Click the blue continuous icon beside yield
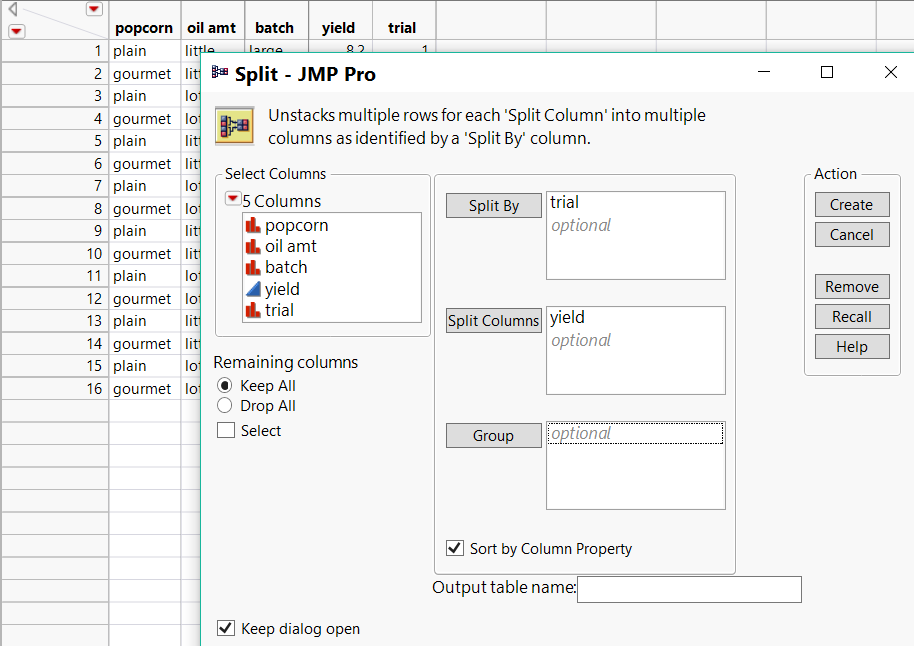The height and width of the screenshot is (646, 914). pos(252,289)
